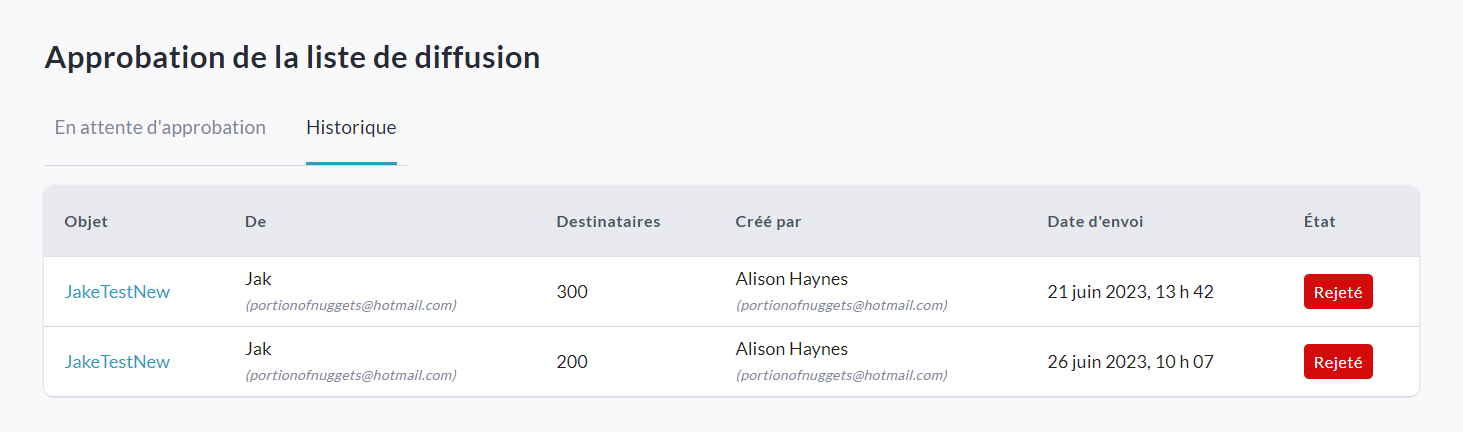Click sender Jak in the 26 juin row
The width and height of the screenshot is (1463, 432).
(258, 349)
